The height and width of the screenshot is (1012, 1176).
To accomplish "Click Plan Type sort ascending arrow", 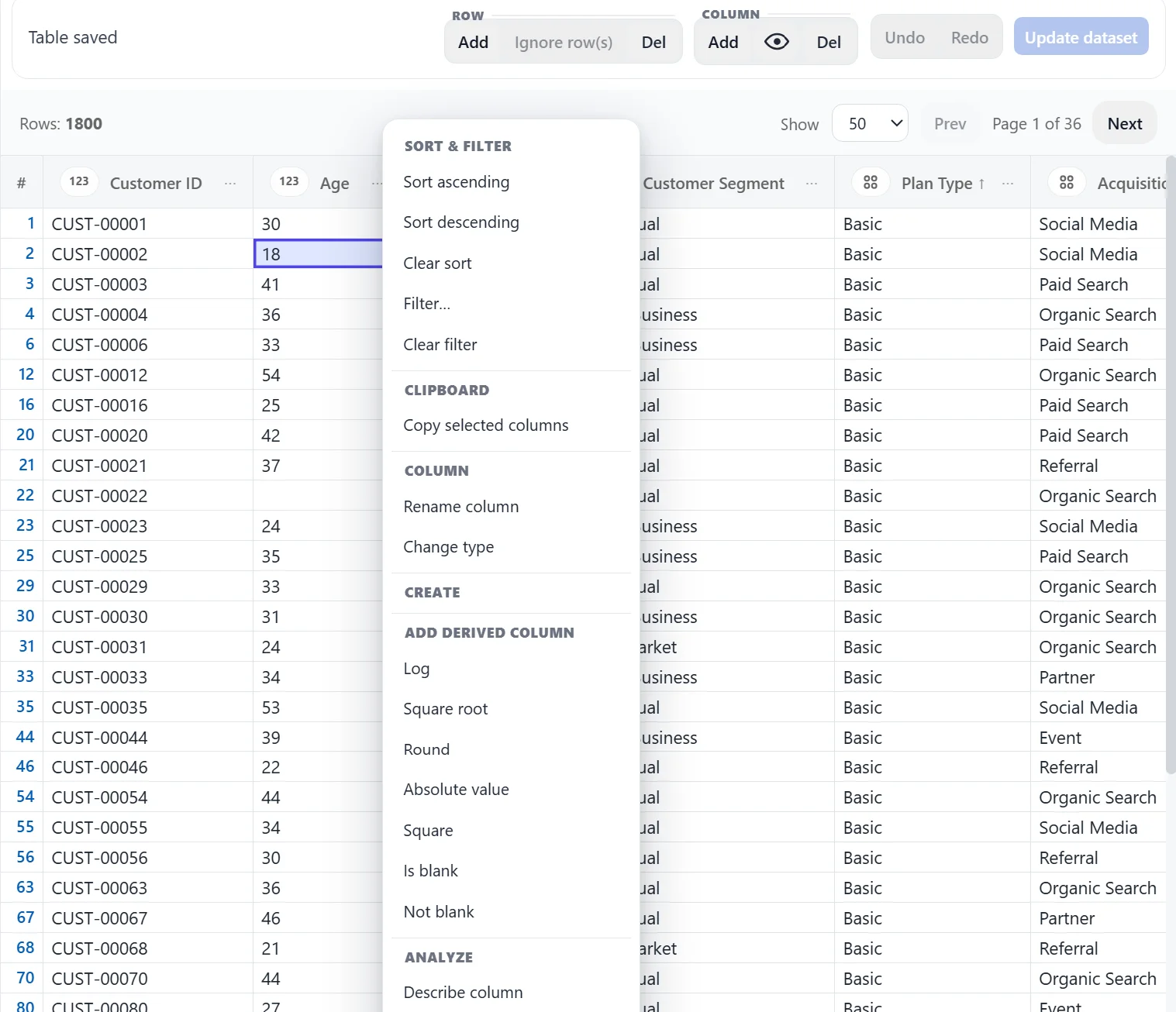I will click(x=981, y=184).
